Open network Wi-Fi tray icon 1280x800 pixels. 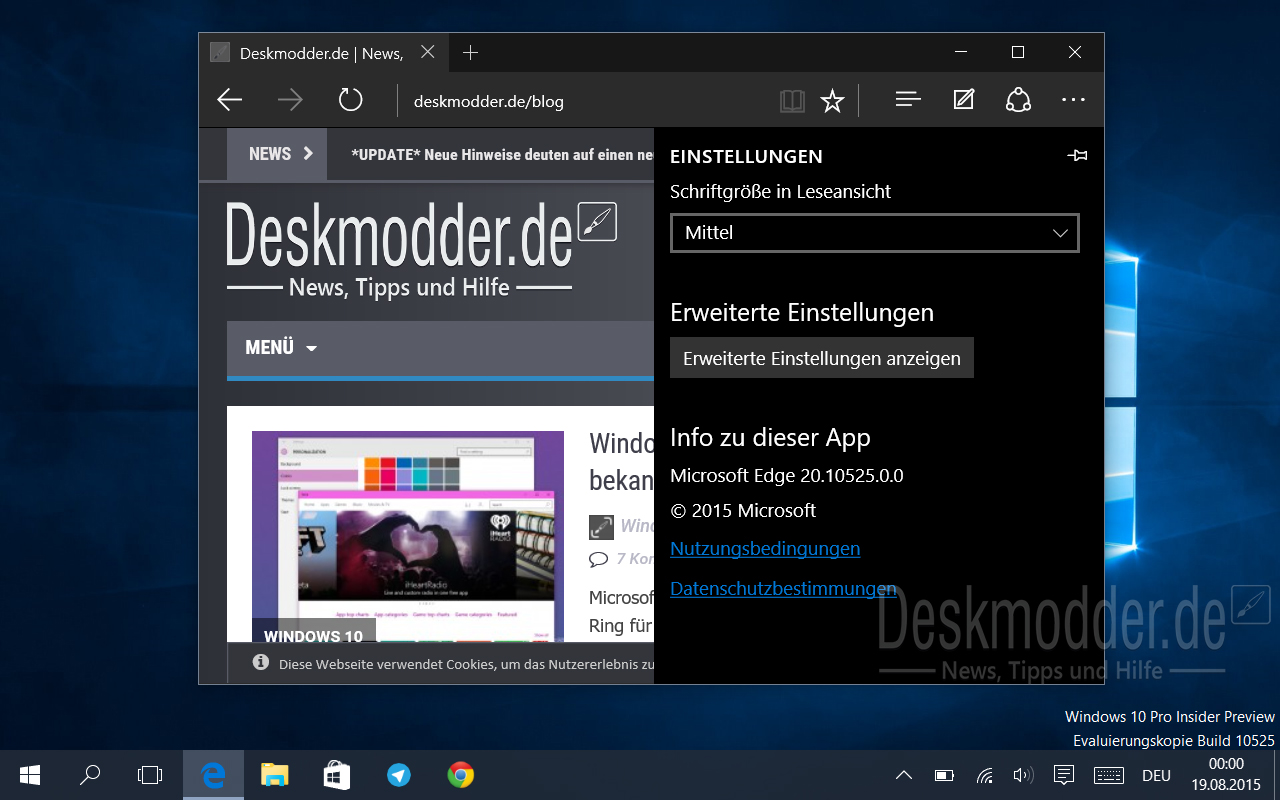point(984,775)
